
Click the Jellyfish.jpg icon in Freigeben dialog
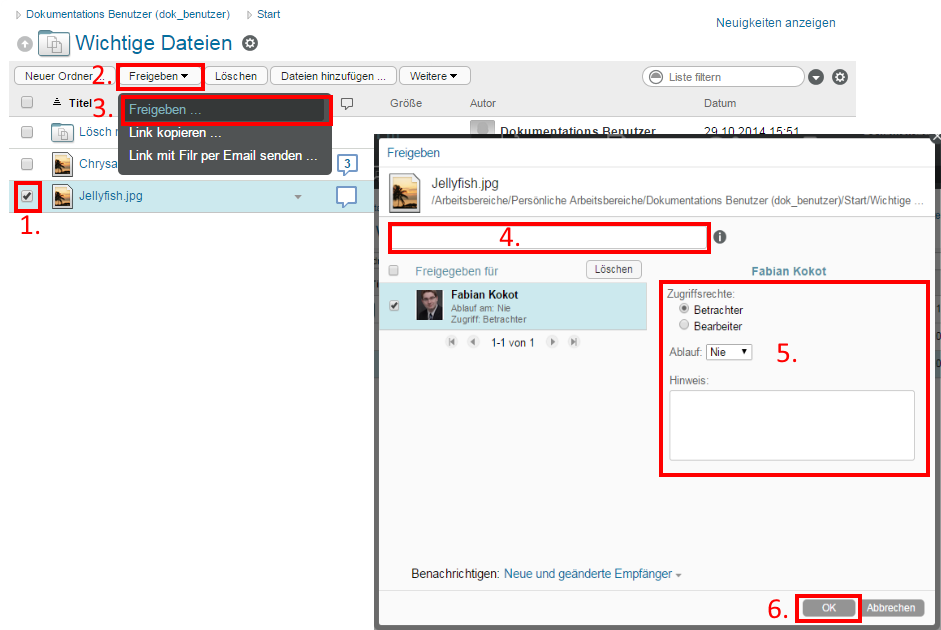click(x=404, y=193)
